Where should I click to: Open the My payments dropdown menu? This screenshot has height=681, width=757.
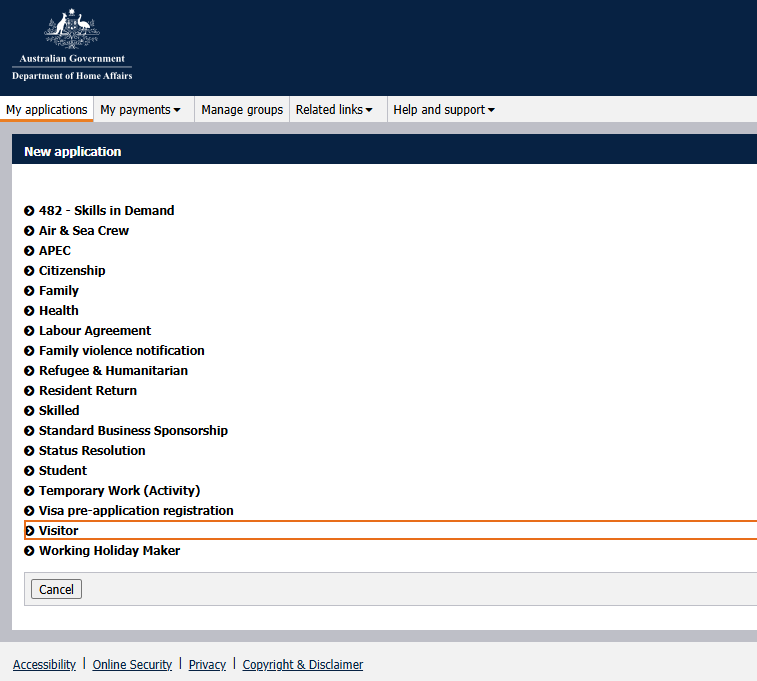140,110
